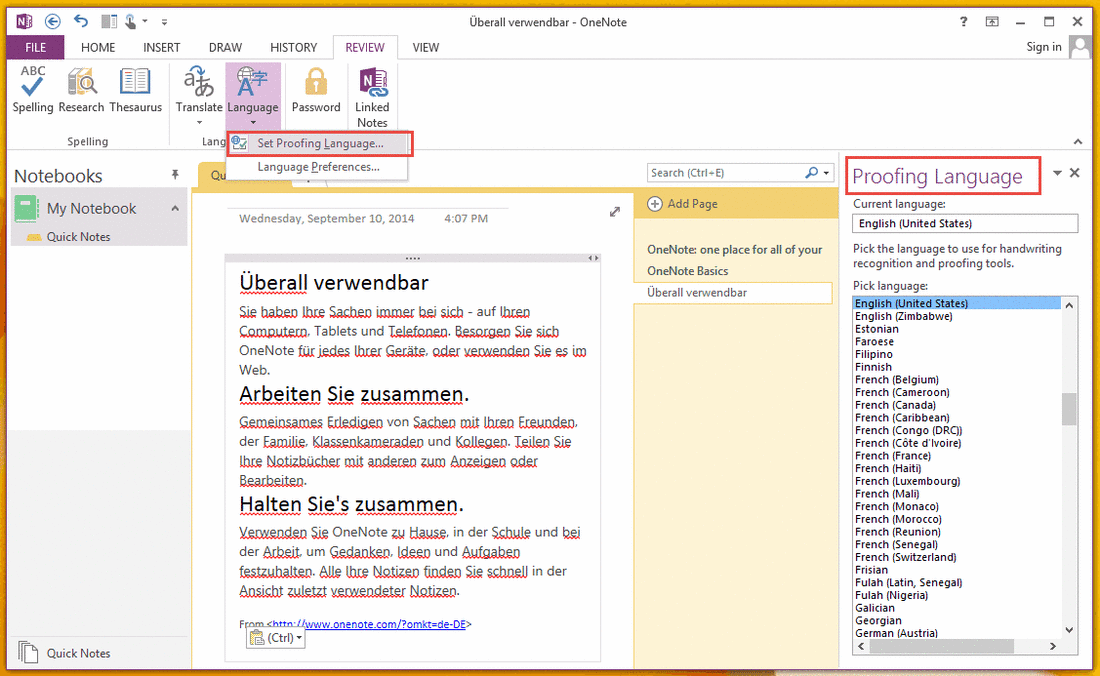
Task: Switch to the VIEW tab
Action: point(426,48)
